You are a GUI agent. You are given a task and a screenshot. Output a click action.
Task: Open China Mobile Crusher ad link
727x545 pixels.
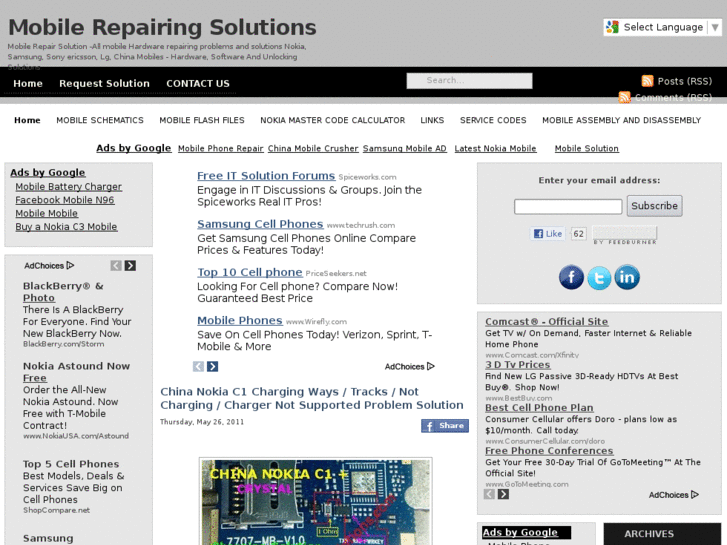coord(313,148)
